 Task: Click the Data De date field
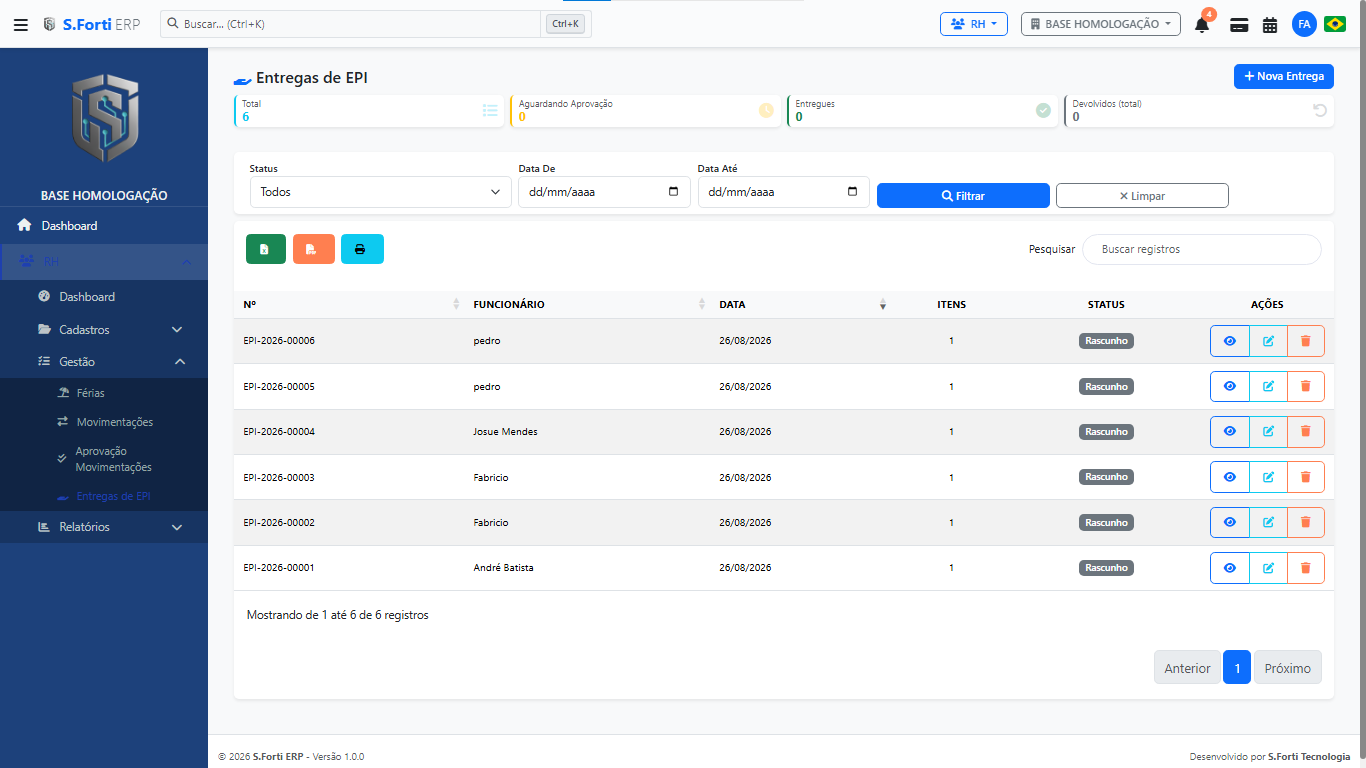point(604,192)
